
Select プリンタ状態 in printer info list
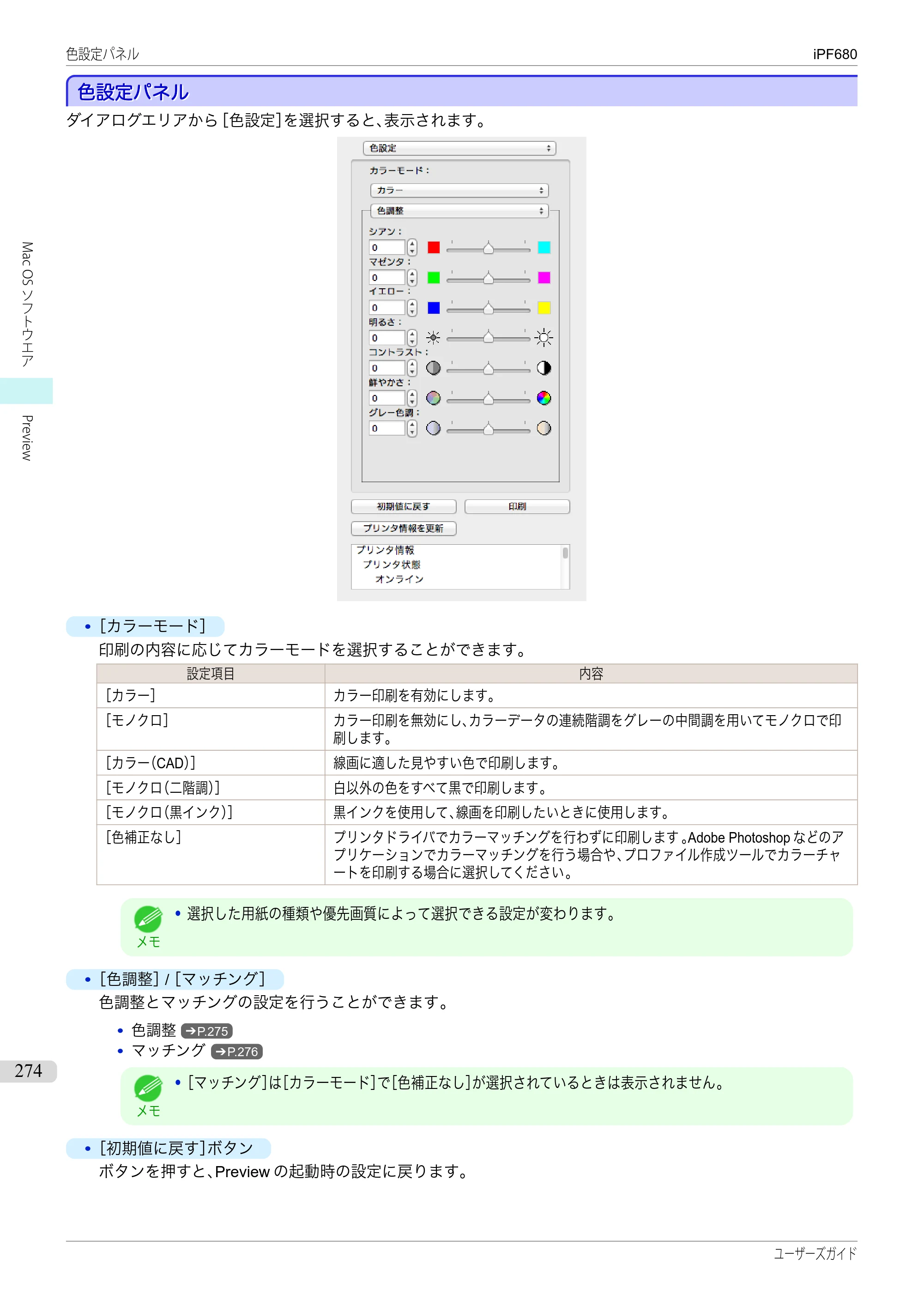coord(392,564)
